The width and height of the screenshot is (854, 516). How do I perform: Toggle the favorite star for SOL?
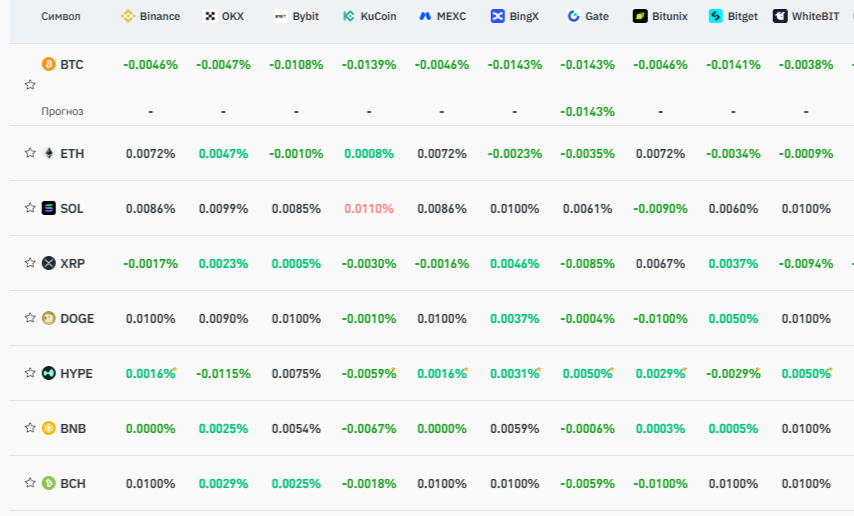[x=30, y=208]
